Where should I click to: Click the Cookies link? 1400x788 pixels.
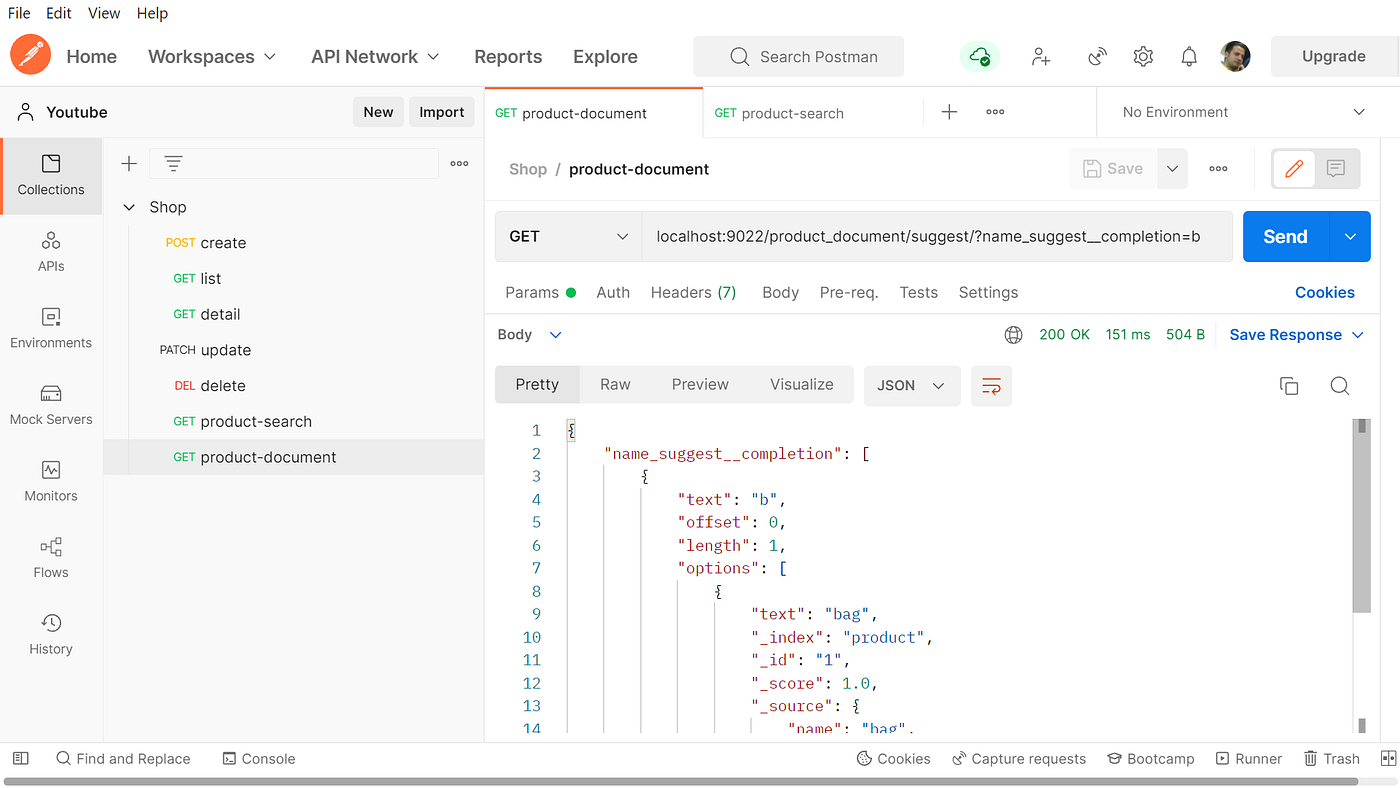(1324, 293)
